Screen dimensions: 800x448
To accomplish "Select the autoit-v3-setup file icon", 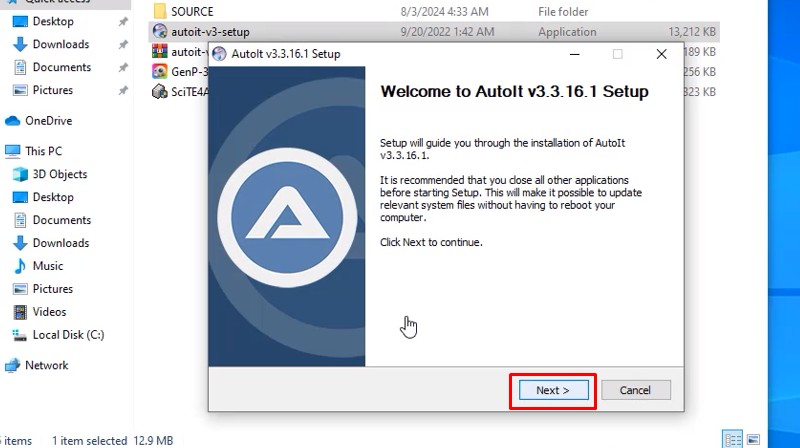I will [159, 31].
